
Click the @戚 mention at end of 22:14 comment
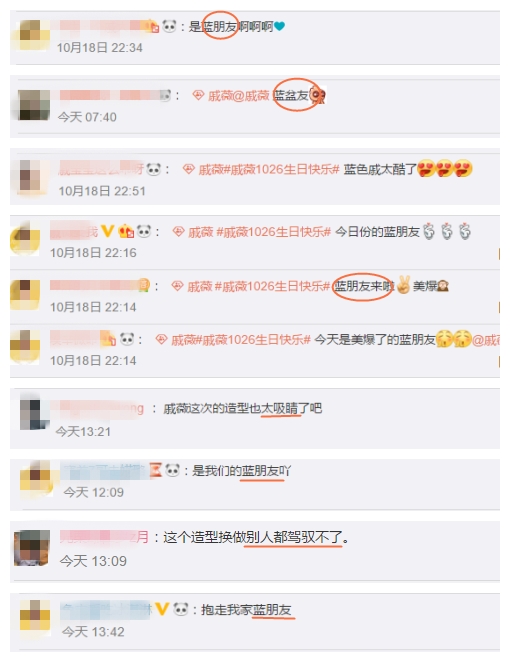[486, 340]
